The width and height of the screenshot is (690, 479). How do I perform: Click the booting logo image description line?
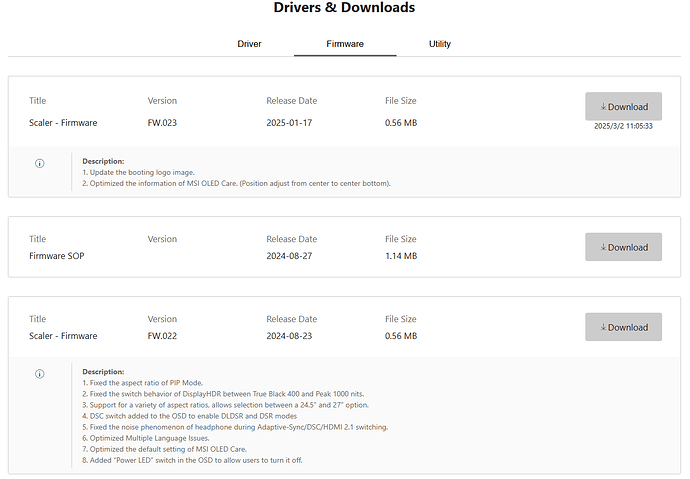[x=148, y=172]
